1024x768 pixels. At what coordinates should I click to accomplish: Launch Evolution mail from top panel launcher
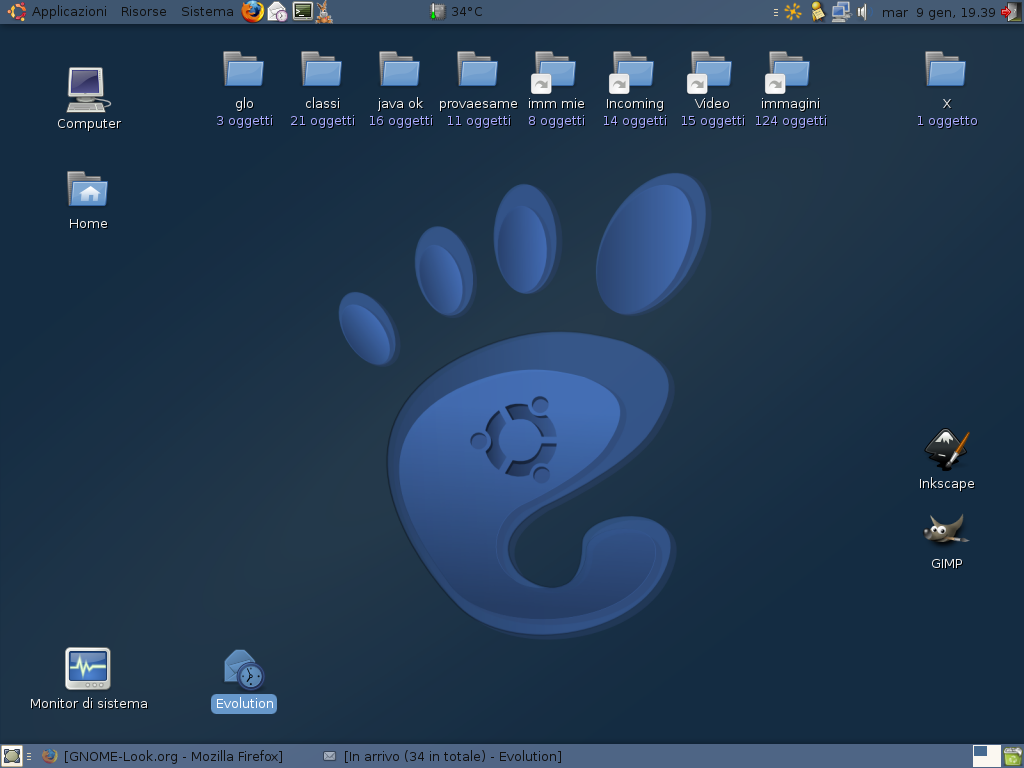point(278,12)
